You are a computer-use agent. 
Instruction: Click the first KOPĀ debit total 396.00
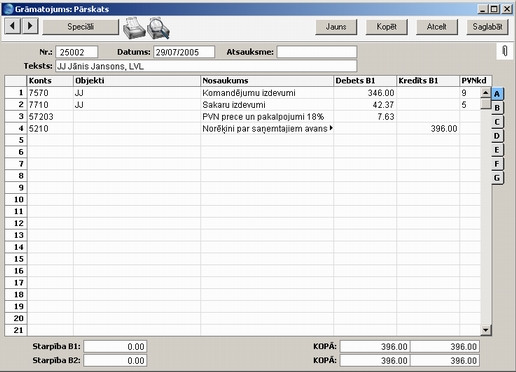pyautogui.click(x=375, y=347)
